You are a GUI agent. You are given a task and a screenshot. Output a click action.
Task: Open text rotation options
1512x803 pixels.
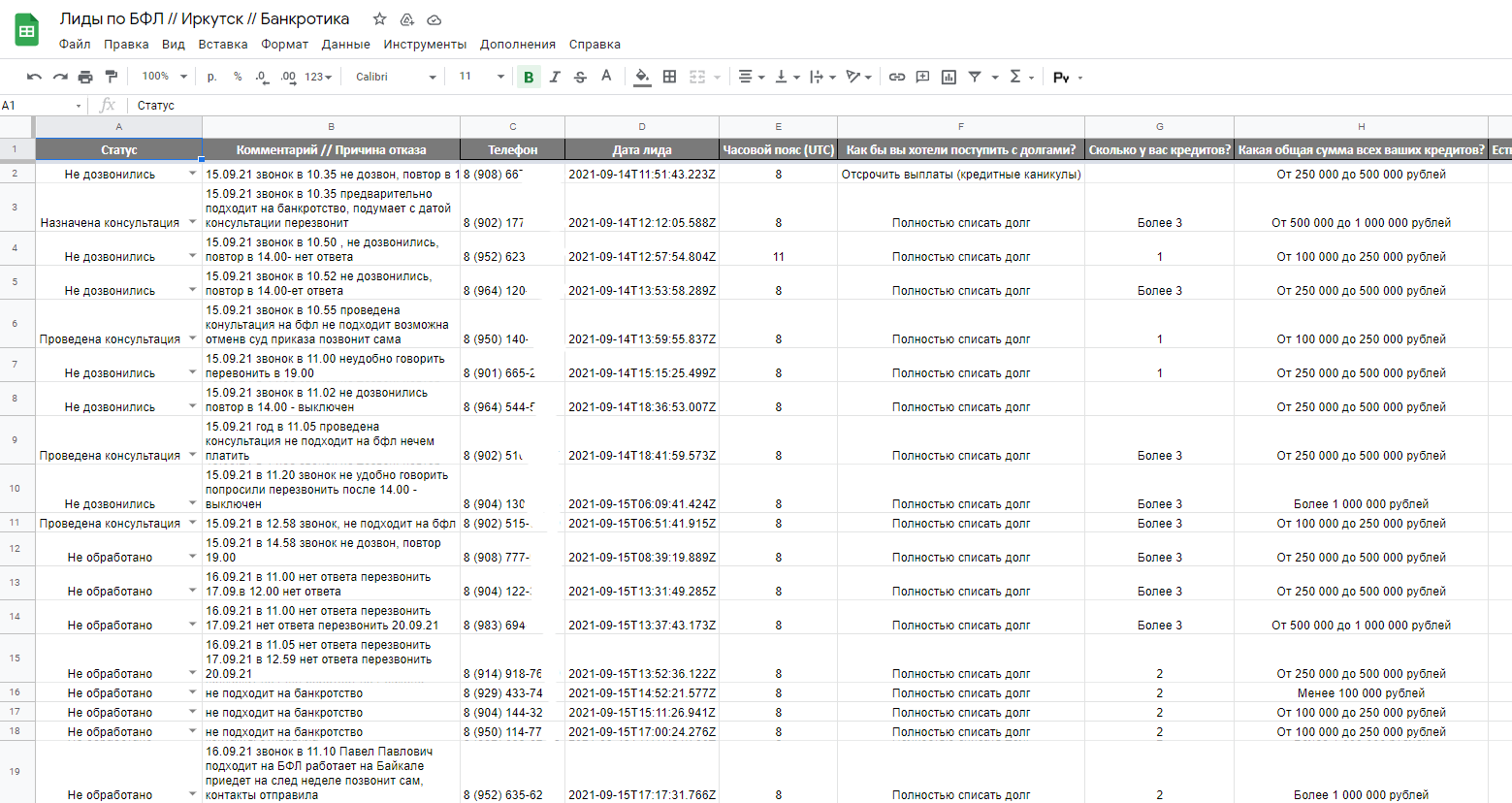point(858,77)
